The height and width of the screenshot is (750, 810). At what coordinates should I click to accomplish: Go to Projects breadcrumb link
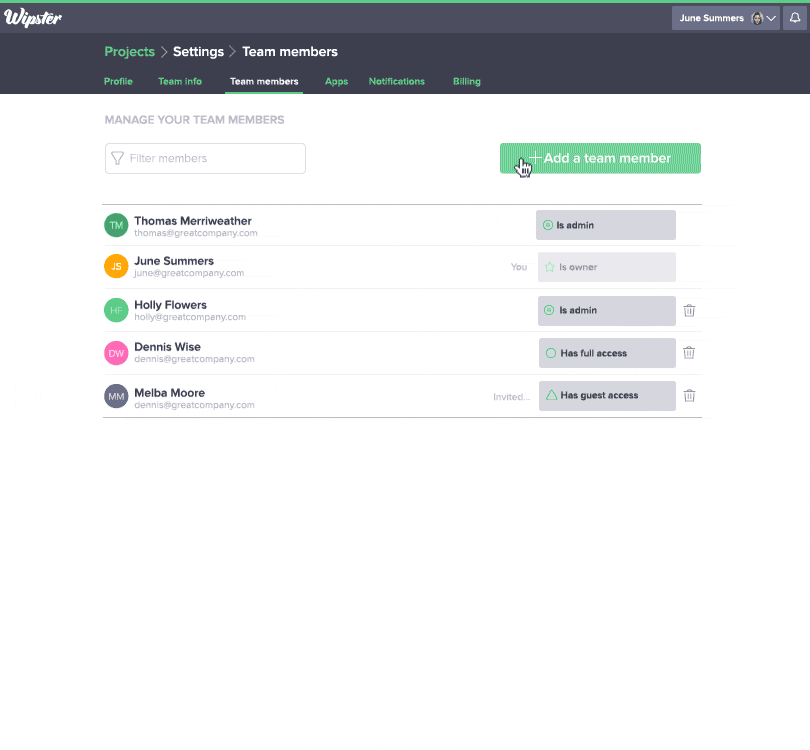tap(129, 52)
